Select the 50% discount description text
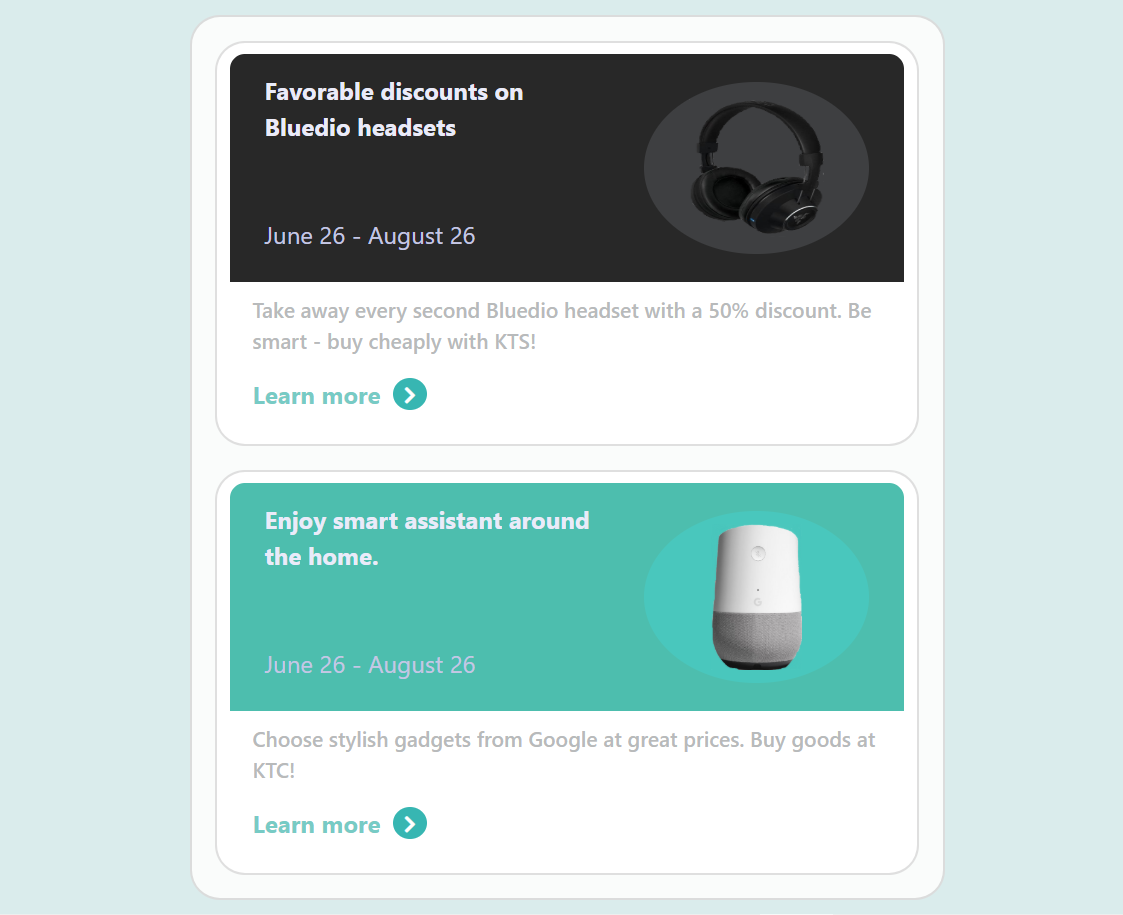 click(x=562, y=326)
